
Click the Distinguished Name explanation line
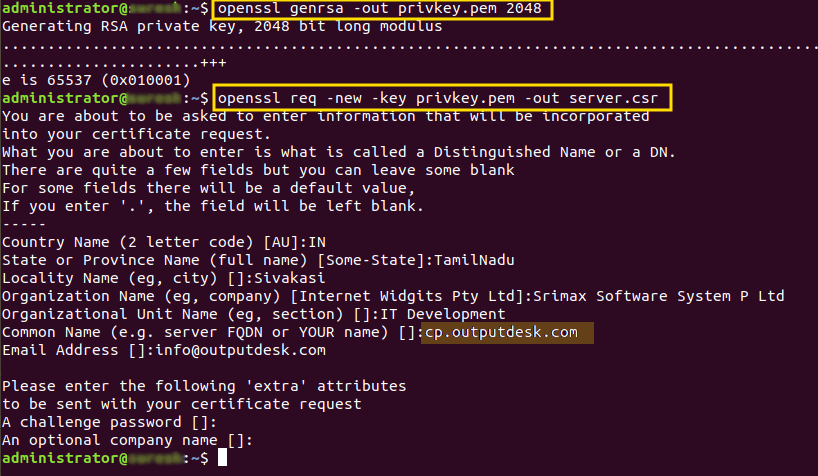pos(339,152)
